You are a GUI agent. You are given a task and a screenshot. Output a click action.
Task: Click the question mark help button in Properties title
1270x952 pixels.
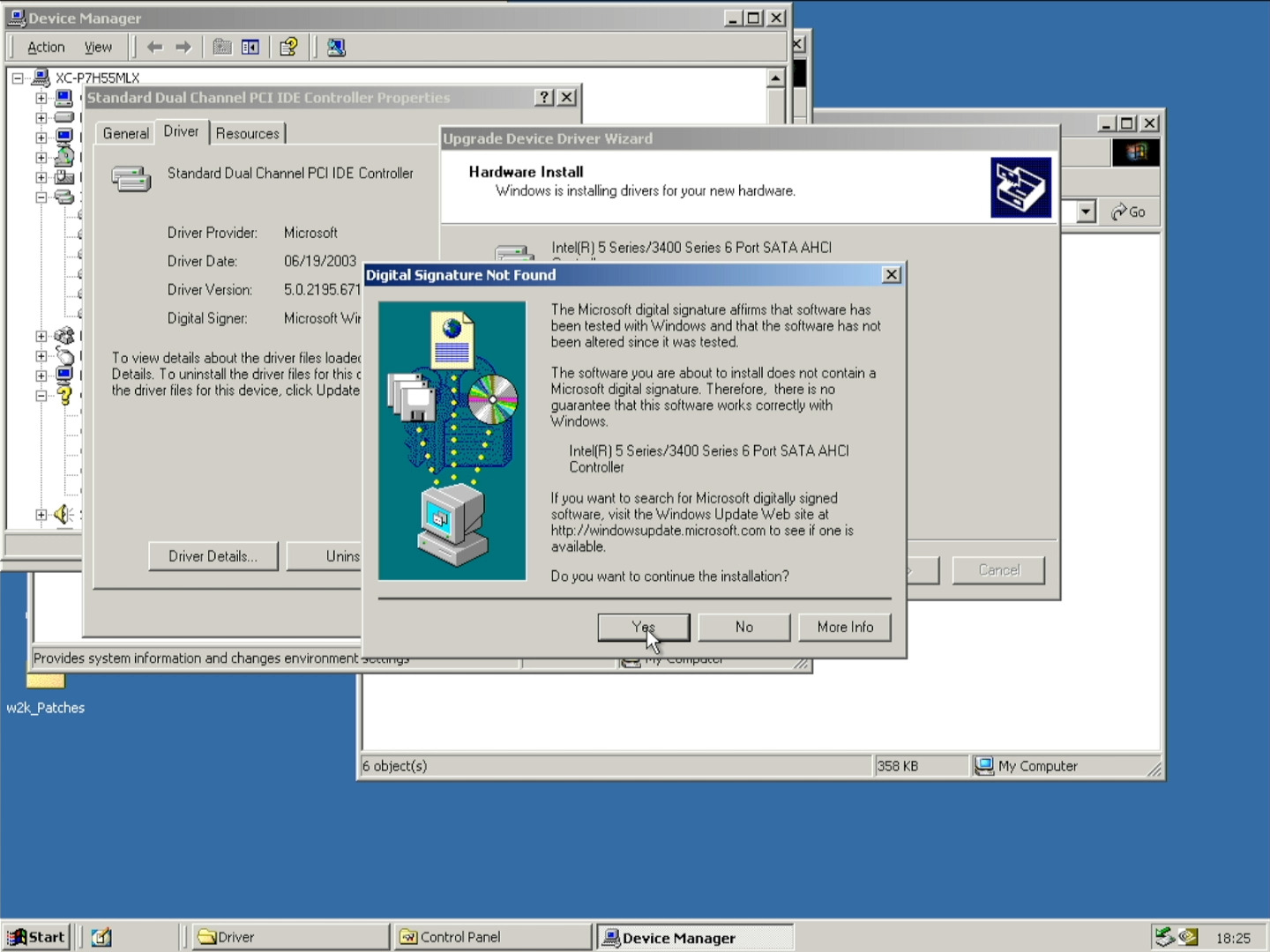[545, 98]
